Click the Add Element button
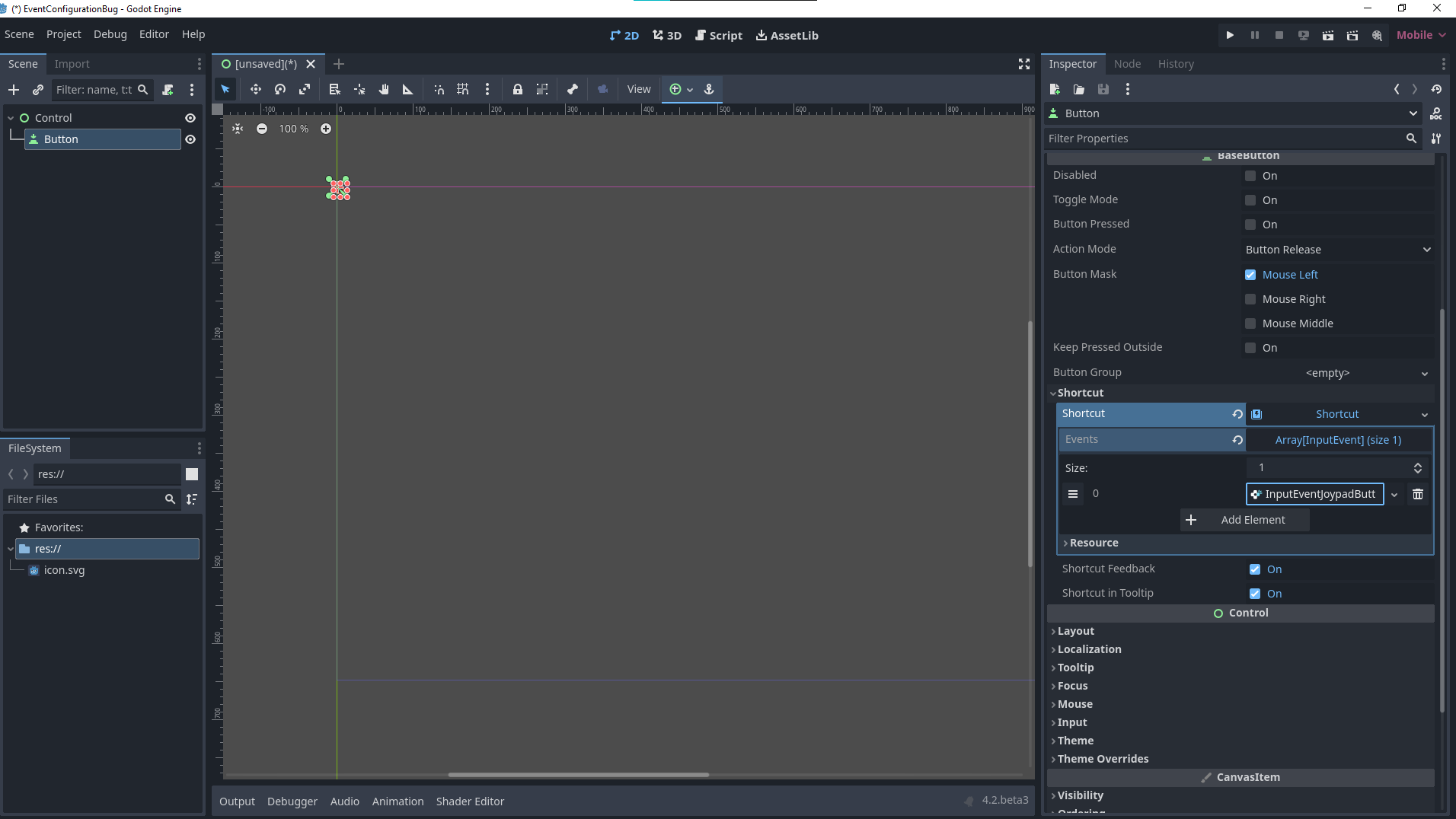 1244,519
